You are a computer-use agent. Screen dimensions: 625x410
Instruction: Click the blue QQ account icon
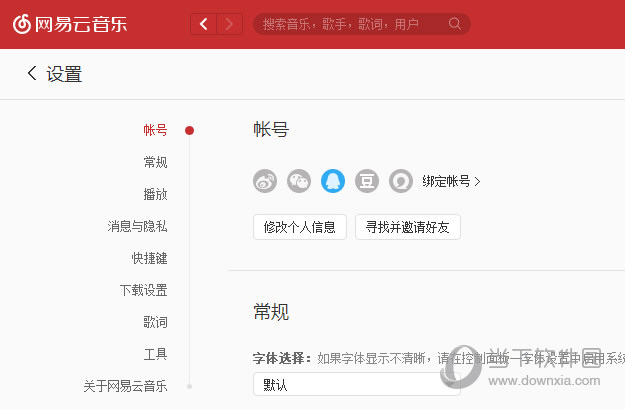pyautogui.click(x=333, y=181)
